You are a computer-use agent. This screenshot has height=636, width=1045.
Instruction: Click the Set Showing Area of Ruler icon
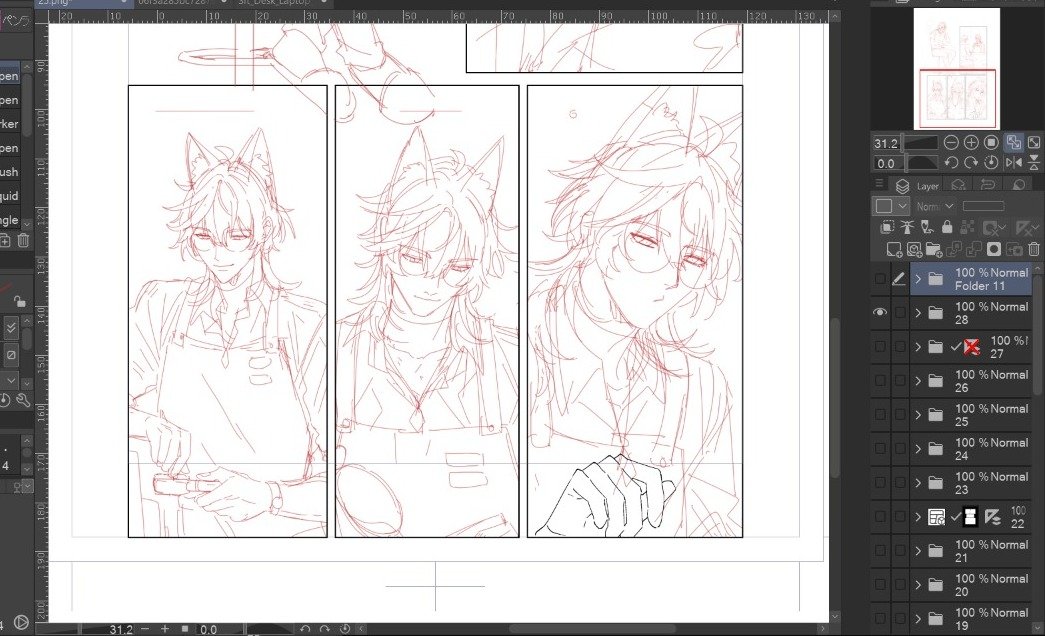tap(1026, 228)
